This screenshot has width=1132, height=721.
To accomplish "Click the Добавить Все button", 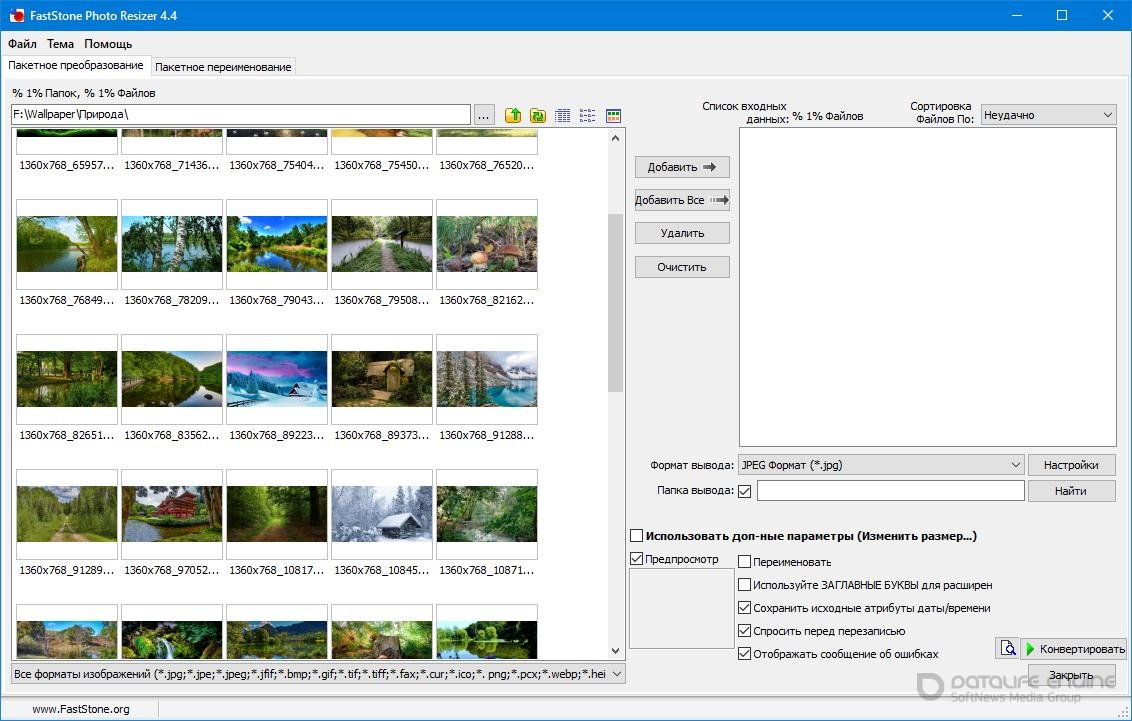I will [x=682, y=200].
